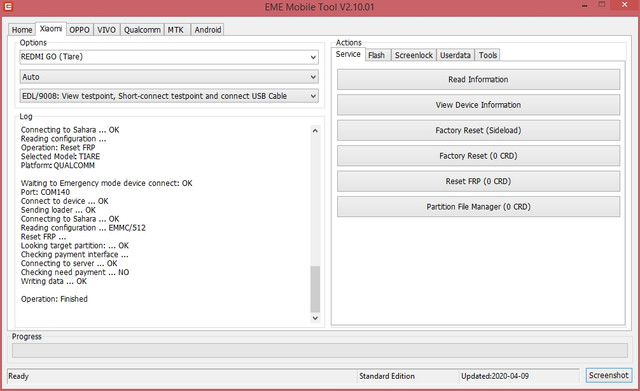Open the VIVO tab

tap(107, 30)
